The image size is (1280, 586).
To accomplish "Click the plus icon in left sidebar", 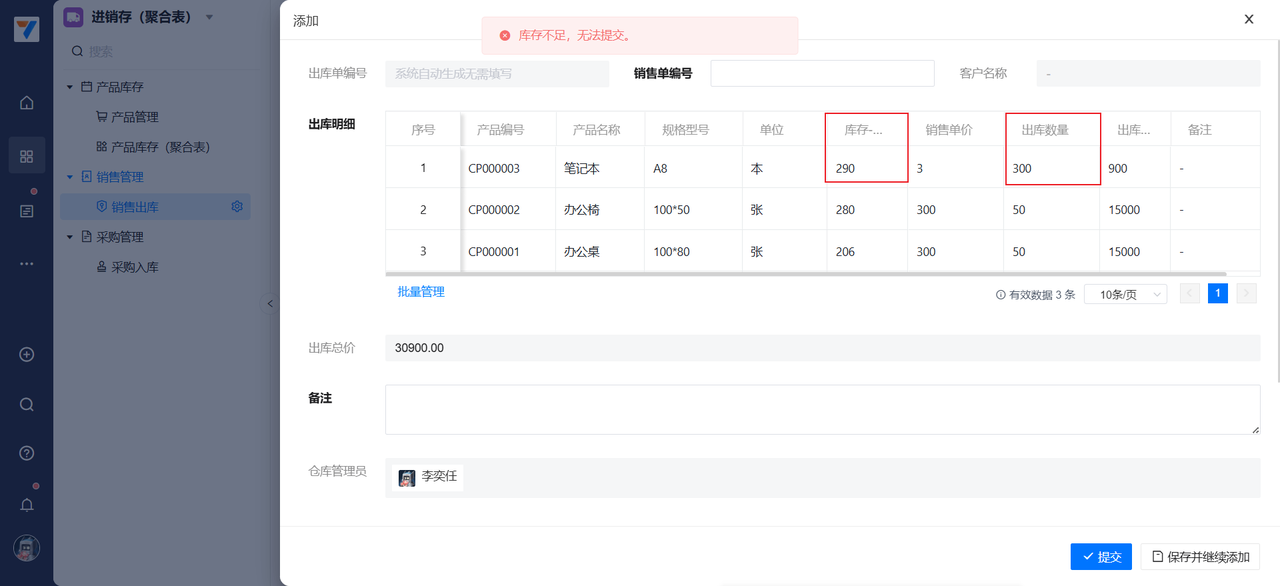I will coord(27,355).
